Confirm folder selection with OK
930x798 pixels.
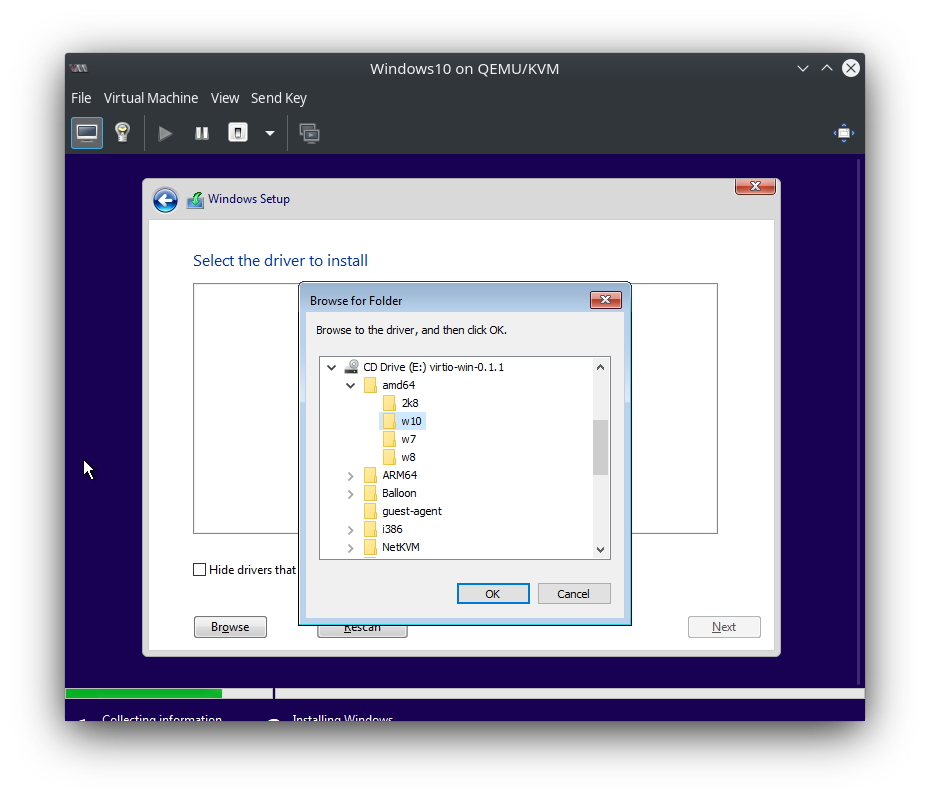pos(493,594)
